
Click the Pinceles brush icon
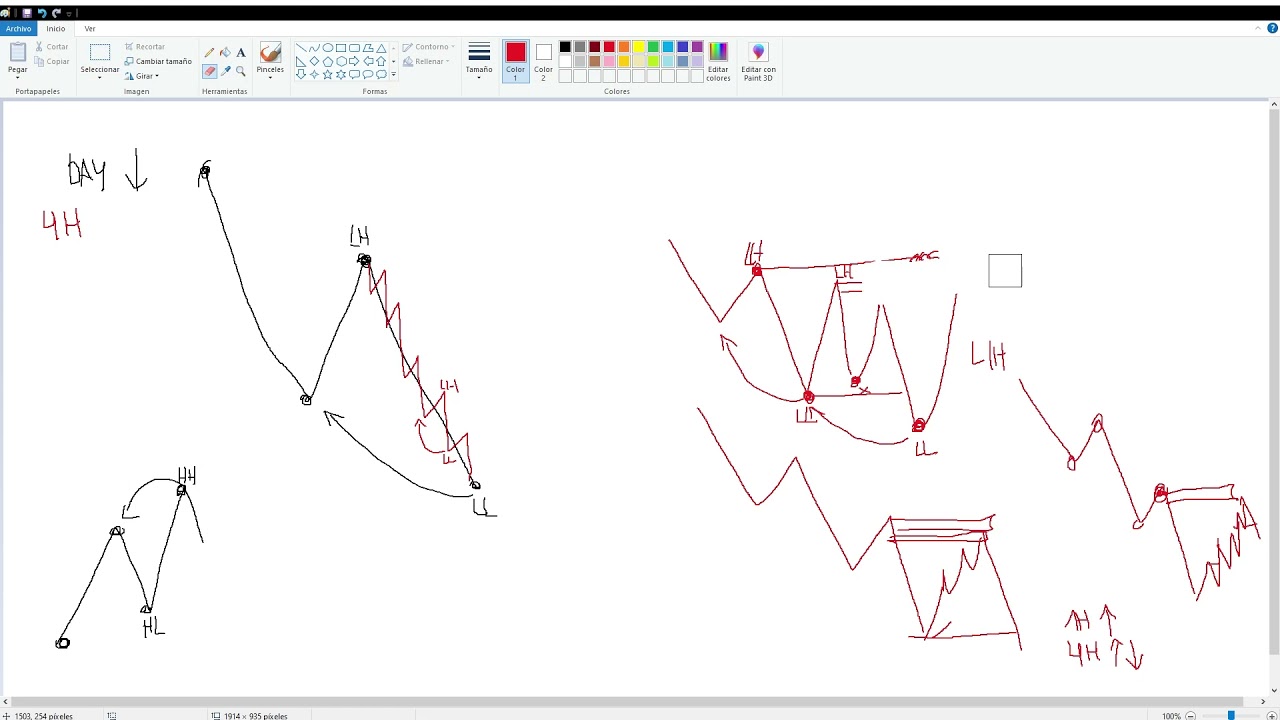[270, 53]
